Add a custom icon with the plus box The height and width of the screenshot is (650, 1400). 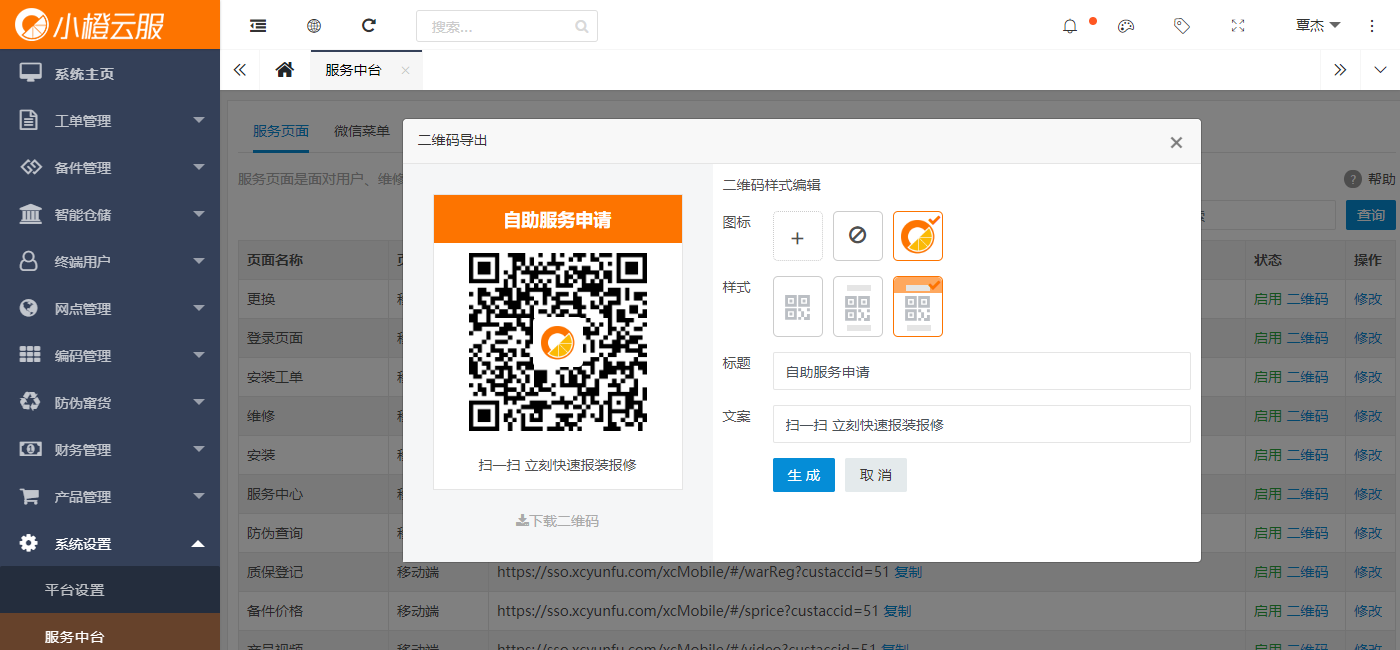[798, 236]
